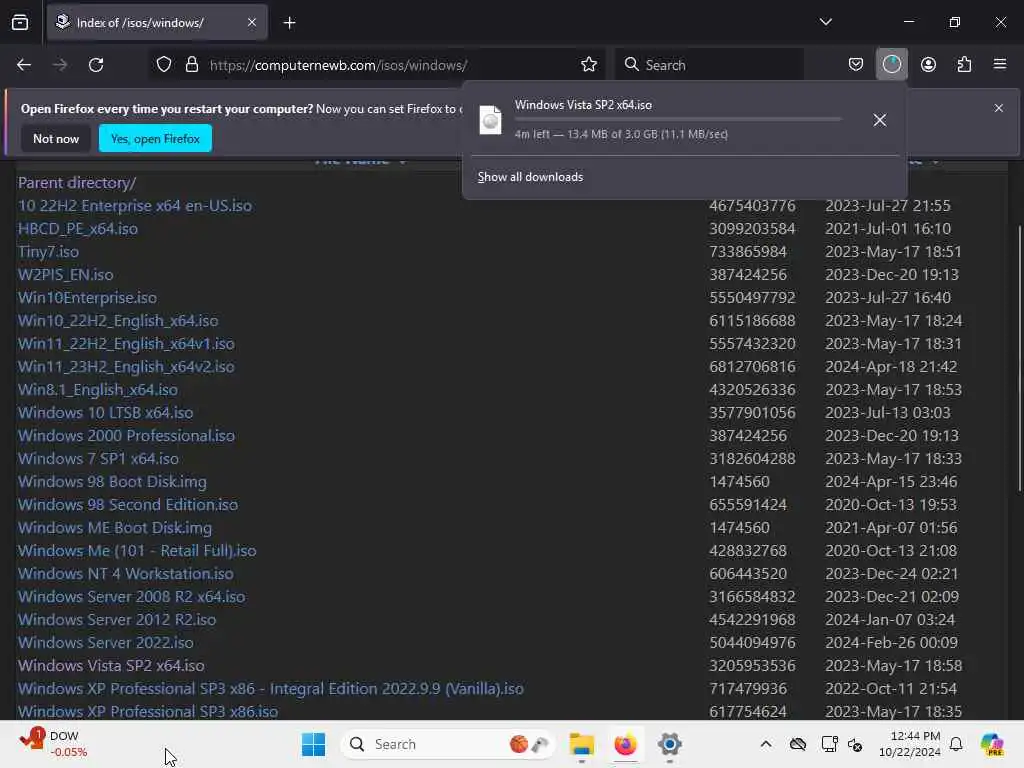This screenshot has width=1024, height=768.
Task: Click the page vertical scrollbar
Action: [x=1019, y=358]
